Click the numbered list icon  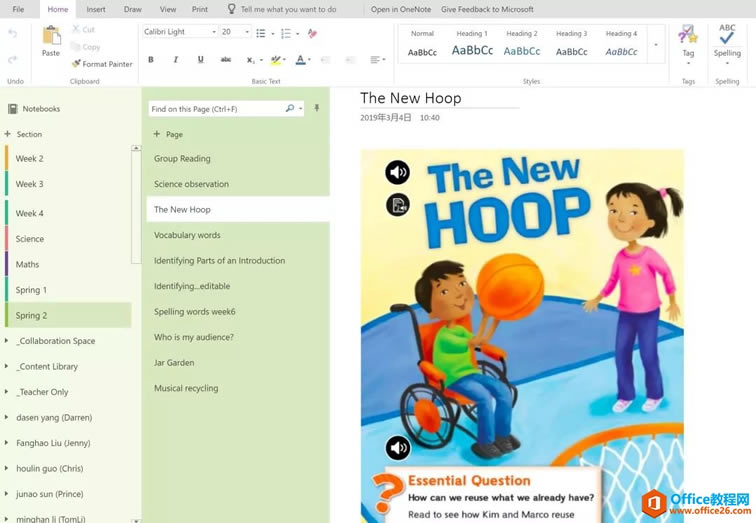coord(286,33)
